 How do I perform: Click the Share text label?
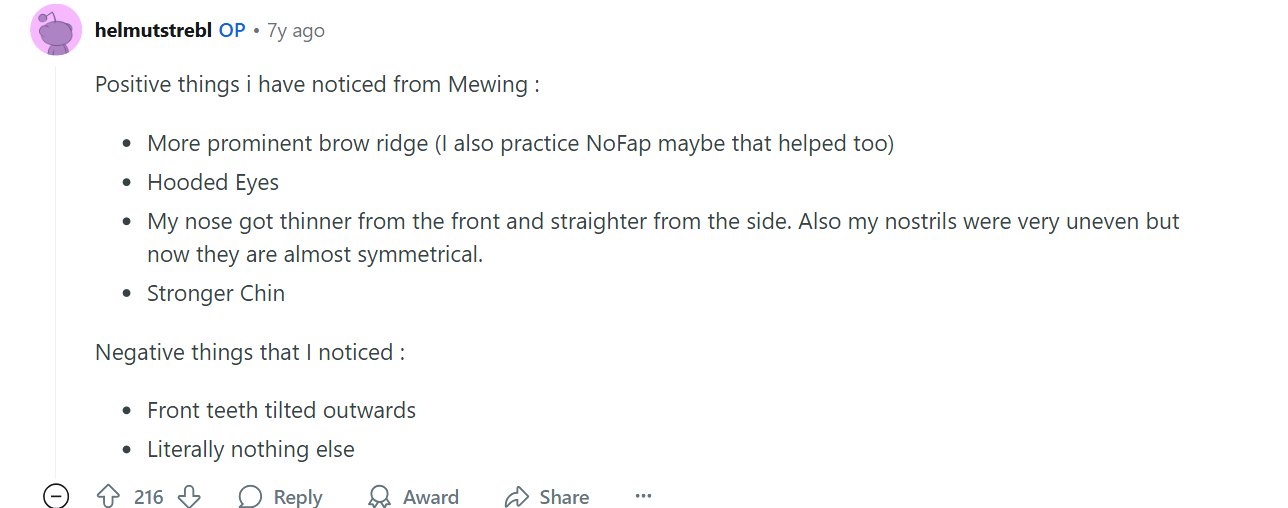[x=564, y=497]
